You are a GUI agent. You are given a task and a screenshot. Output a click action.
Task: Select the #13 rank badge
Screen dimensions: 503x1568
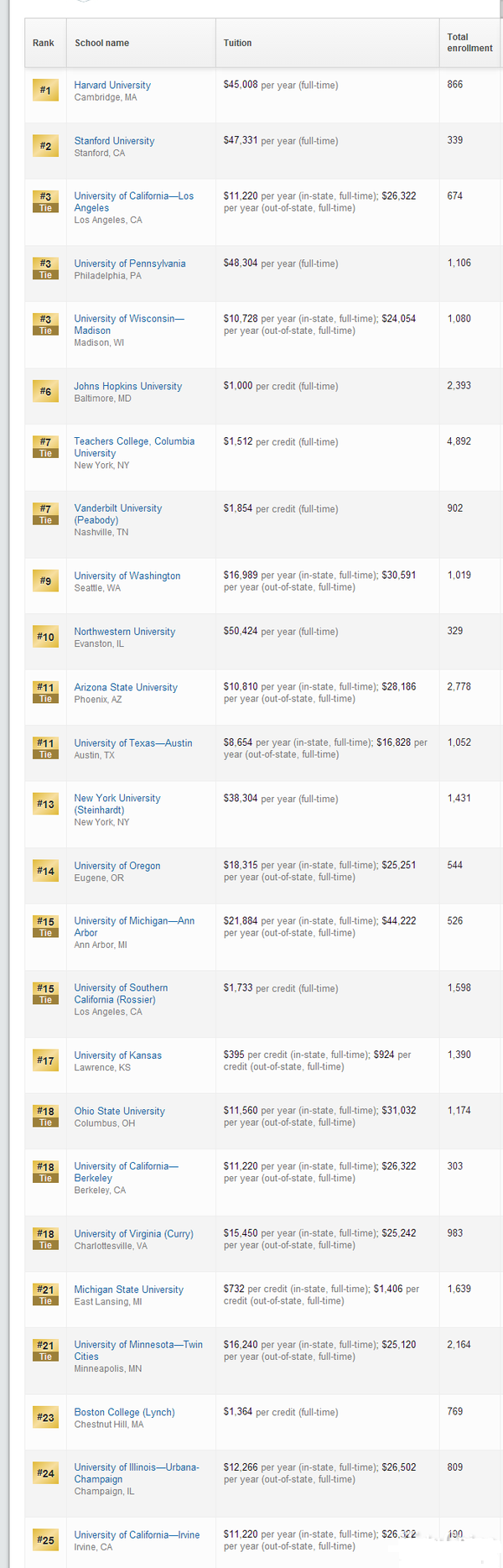(45, 804)
